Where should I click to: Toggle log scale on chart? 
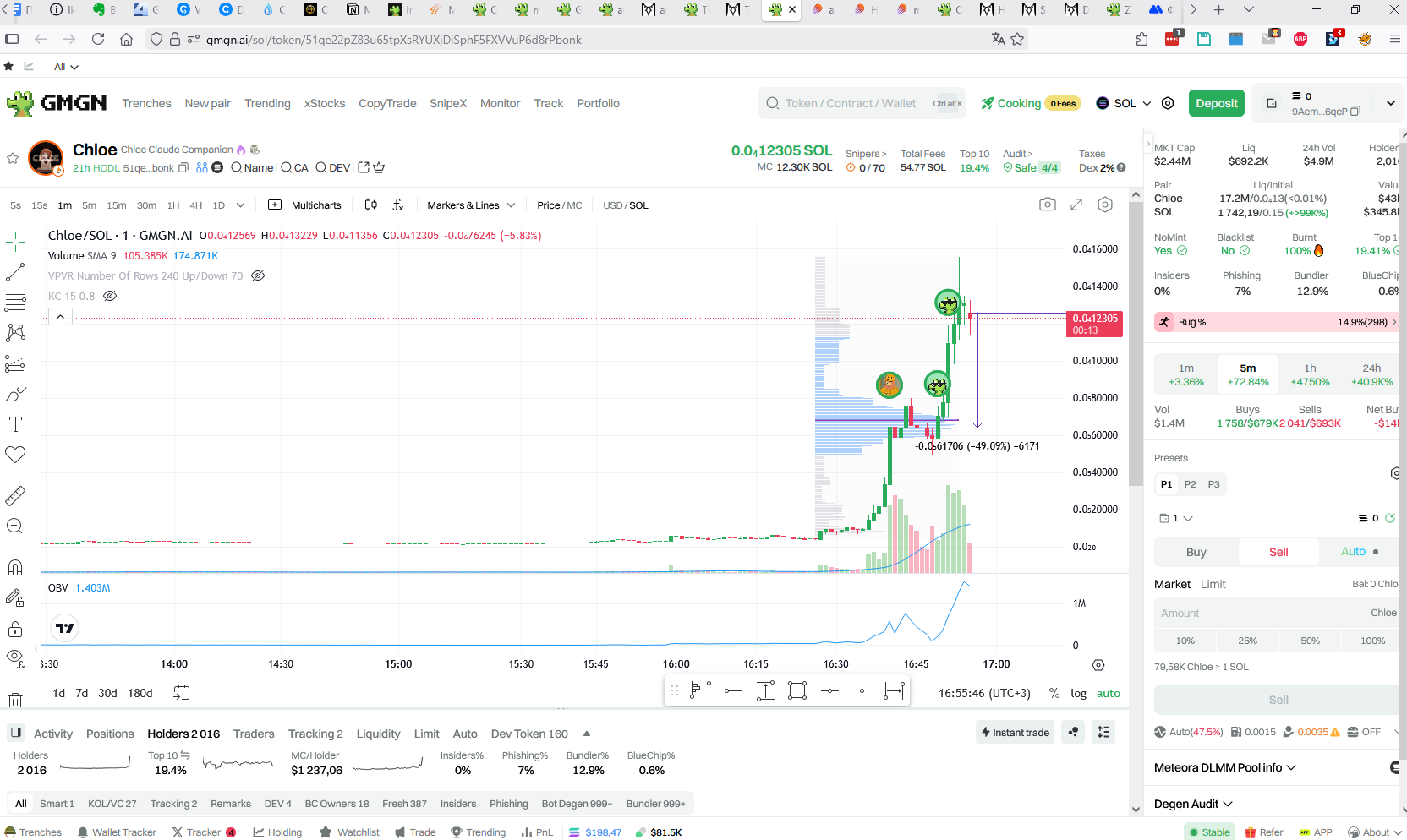coord(1078,693)
